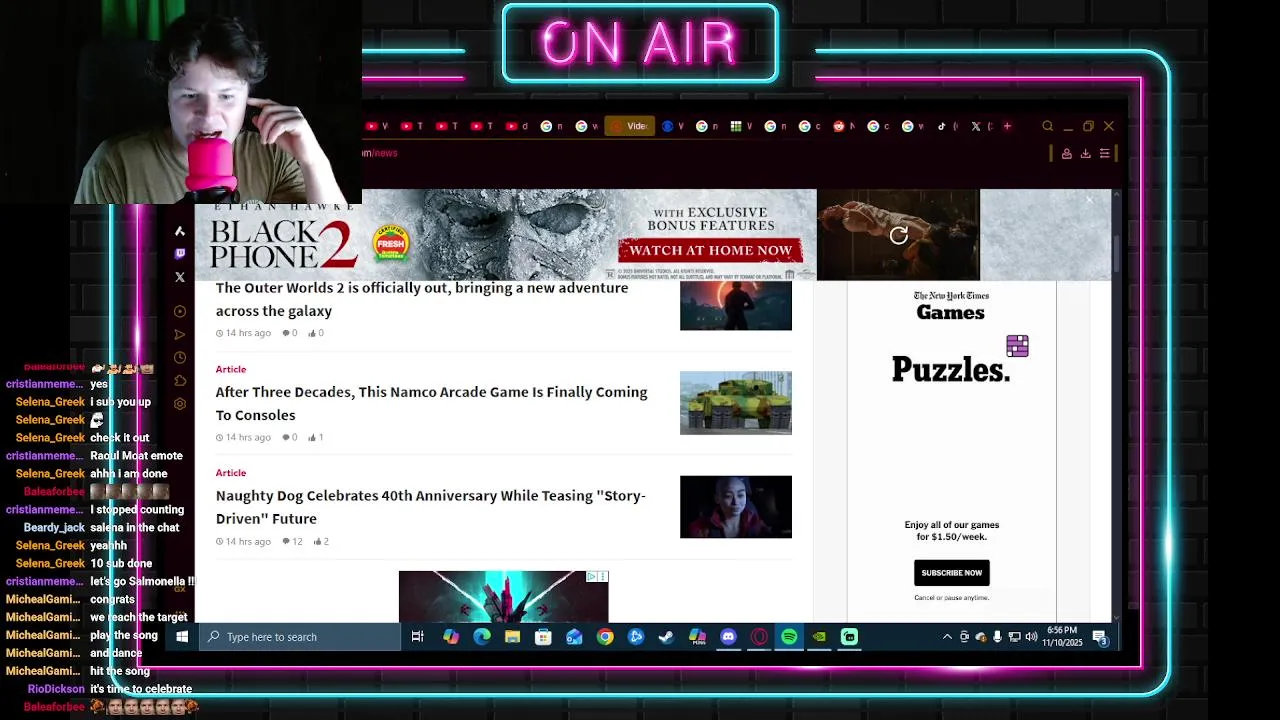This screenshot has height=720, width=1280.
Task: Switch to the X browser tab
Action: click(x=979, y=126)
